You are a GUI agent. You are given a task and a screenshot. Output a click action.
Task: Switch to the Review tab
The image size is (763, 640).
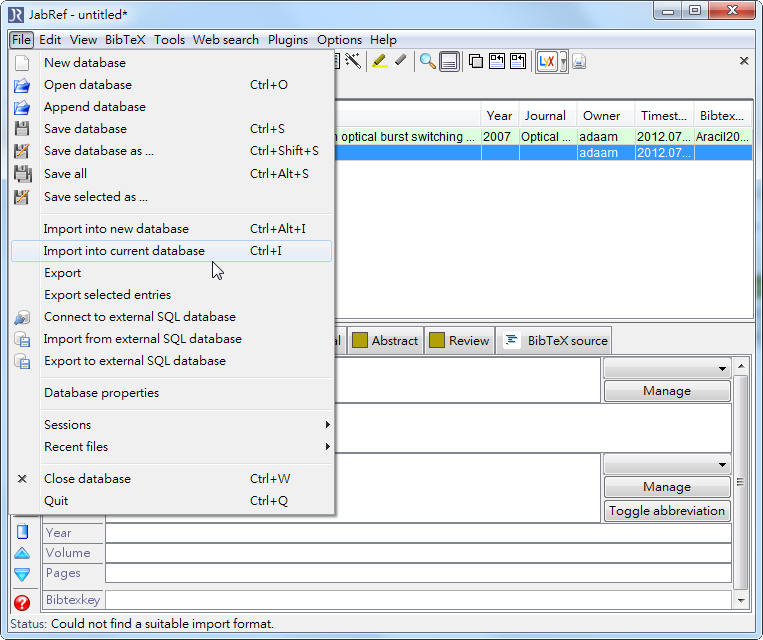[x=459, y=341]
